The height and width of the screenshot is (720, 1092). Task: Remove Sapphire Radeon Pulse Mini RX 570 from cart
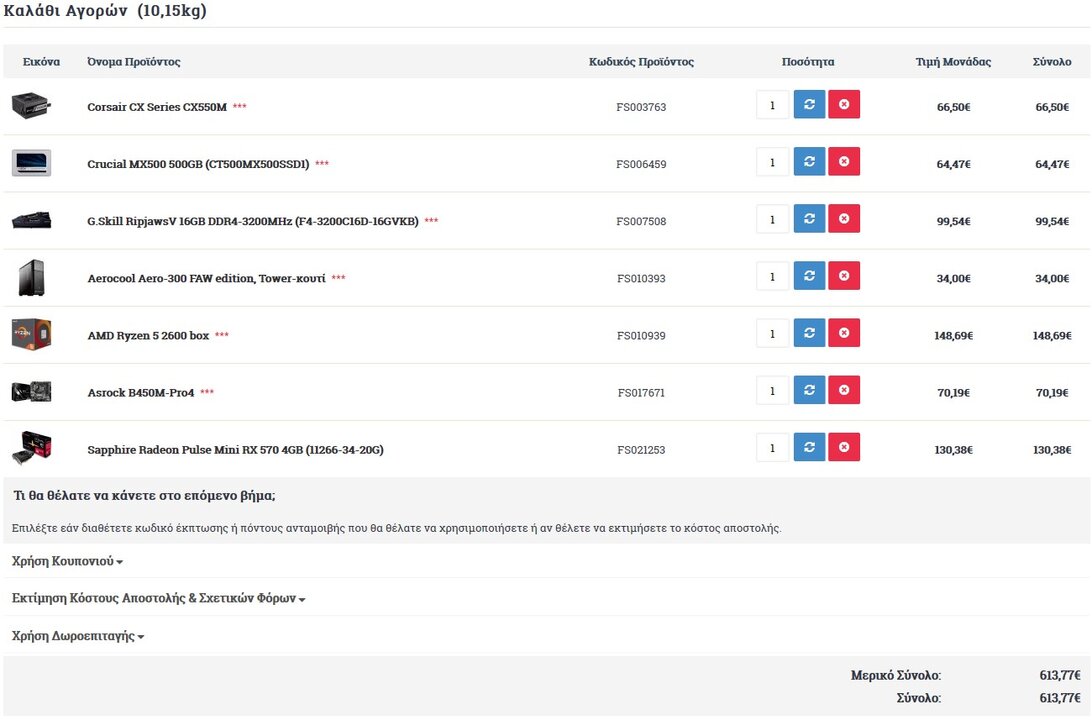[x=844, y=447]
